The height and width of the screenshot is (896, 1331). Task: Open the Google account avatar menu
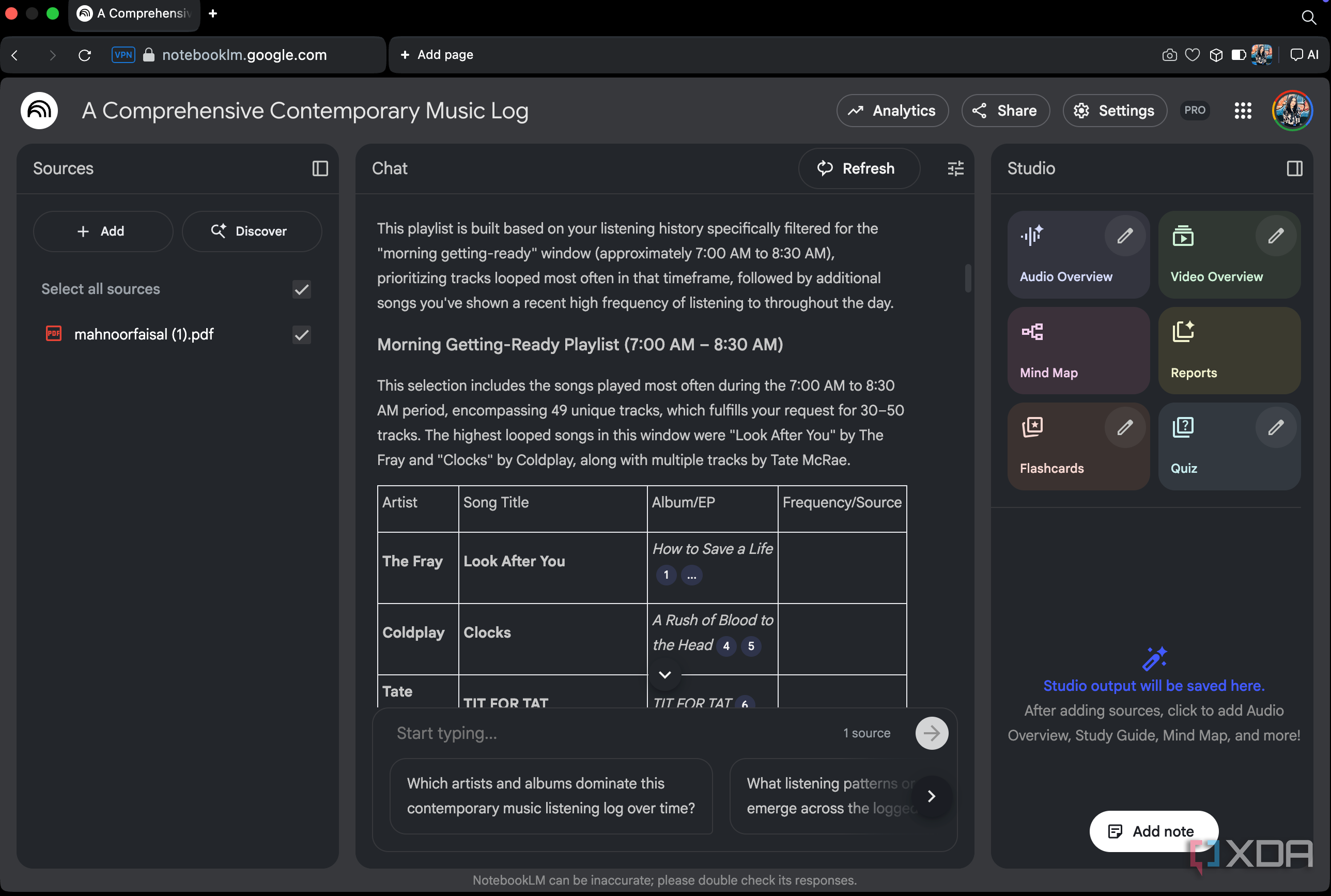coord(1292,110)
